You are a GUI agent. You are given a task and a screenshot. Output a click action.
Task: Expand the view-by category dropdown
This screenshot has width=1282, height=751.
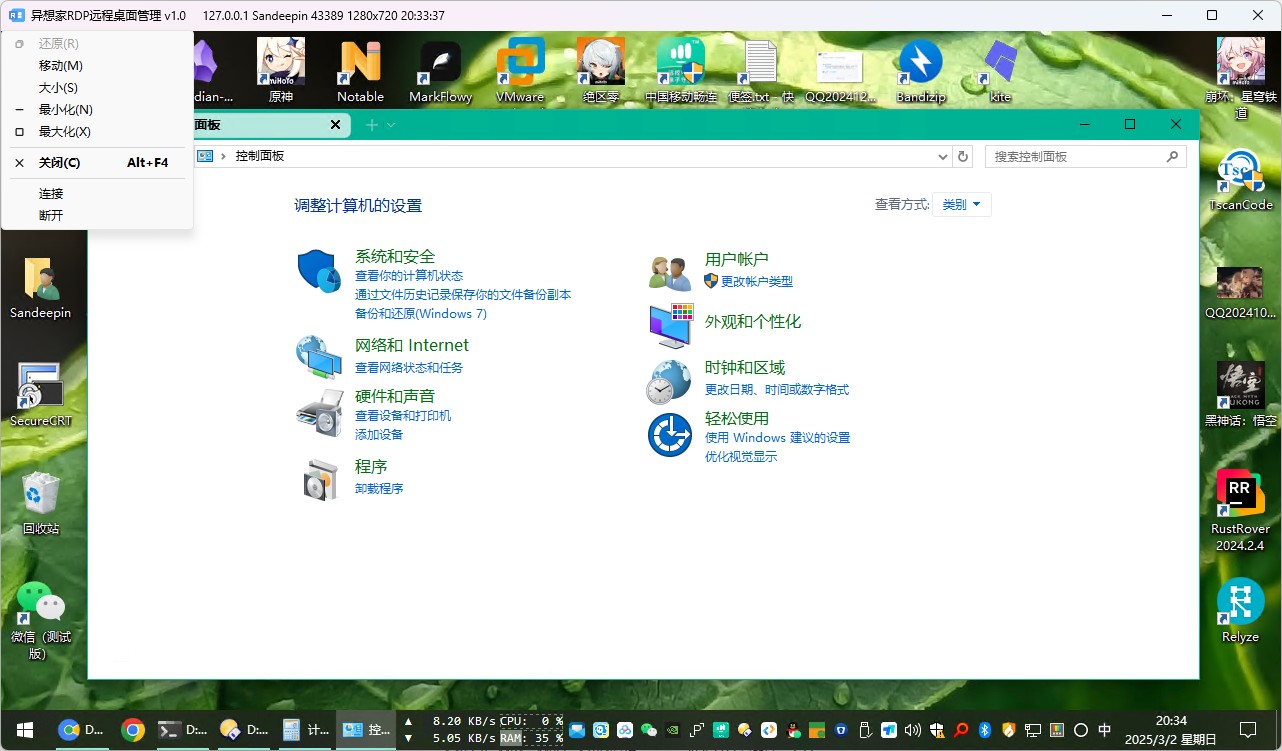(x=961, y=204)
